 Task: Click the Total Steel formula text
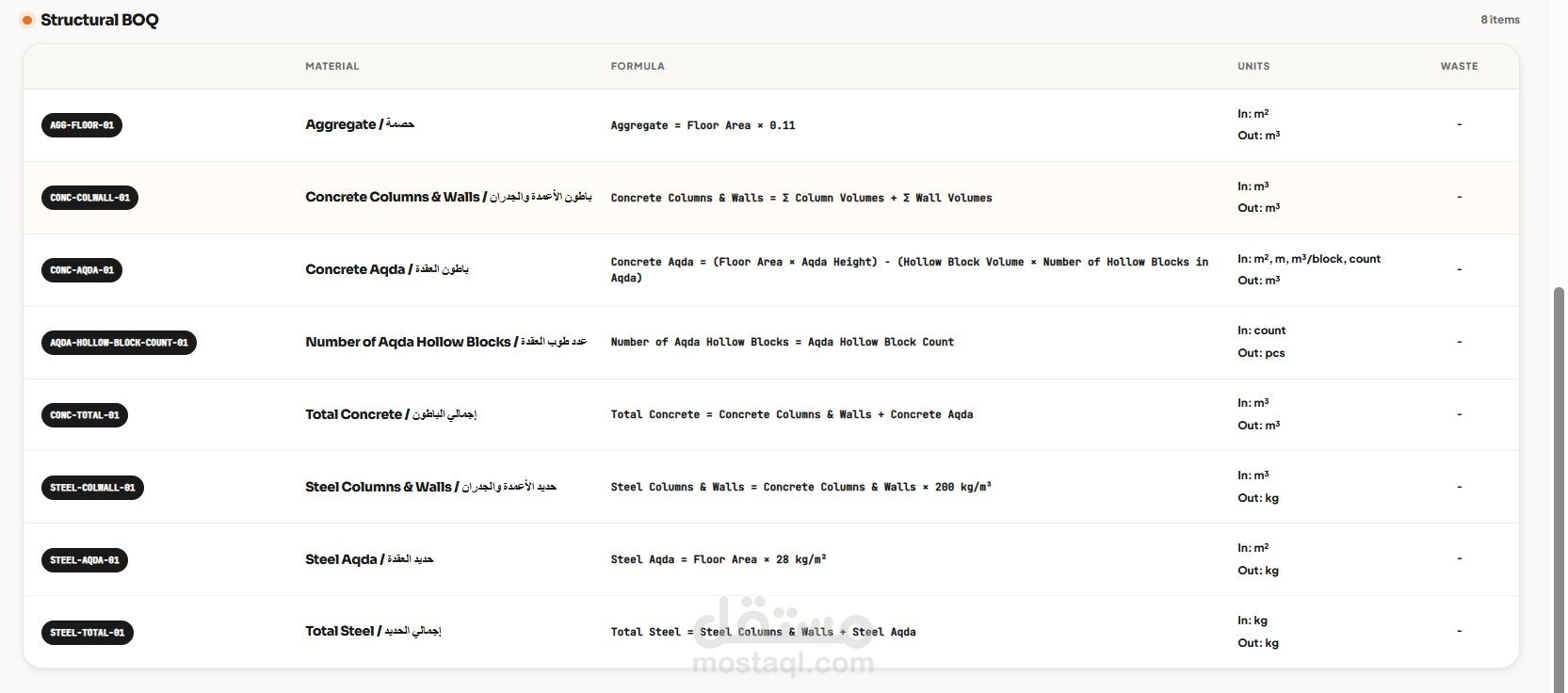coord(763,632)
